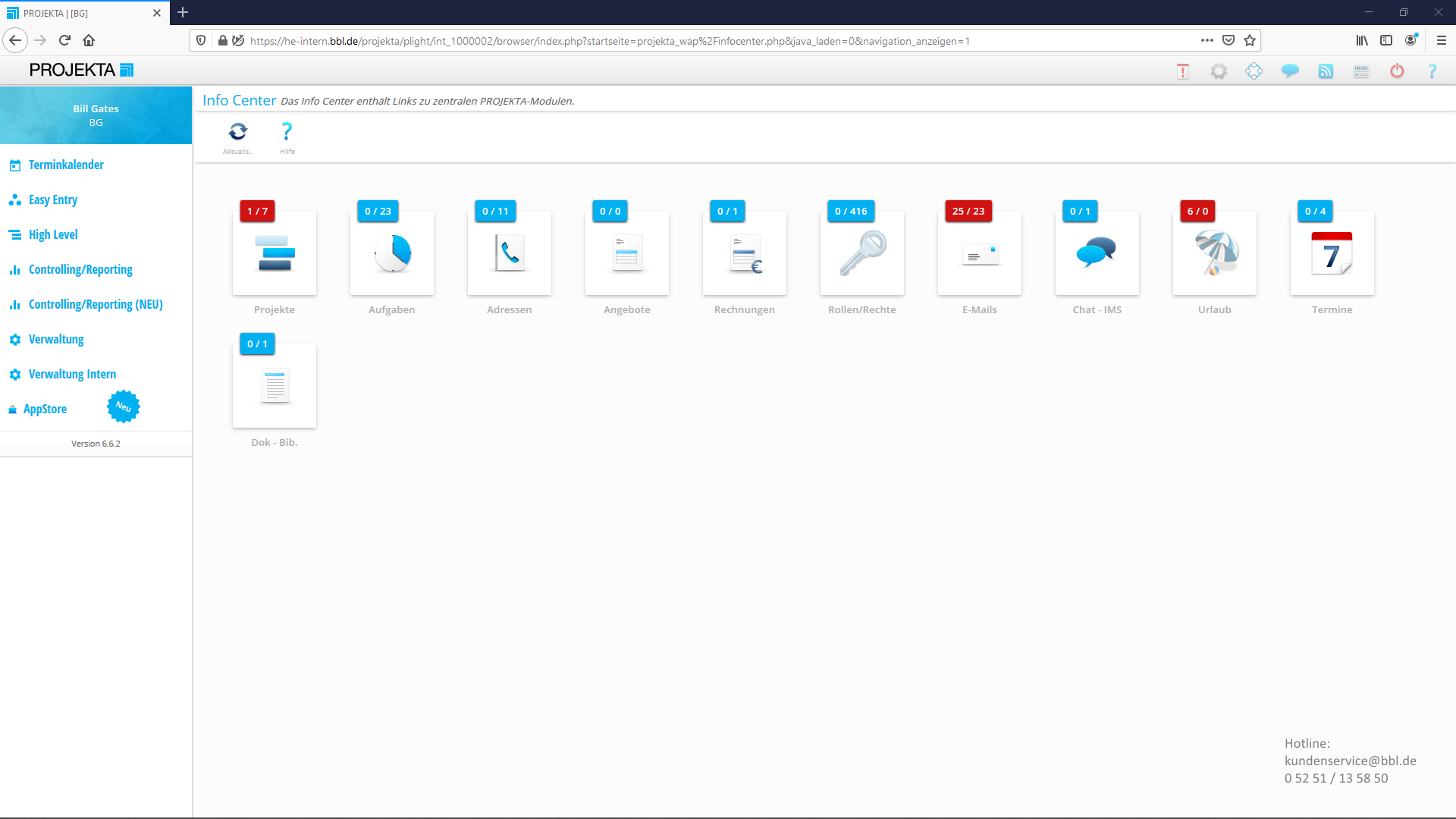Click the red power logout icon
Screen dimensions: 1456x819
(x=1397, y=71)
